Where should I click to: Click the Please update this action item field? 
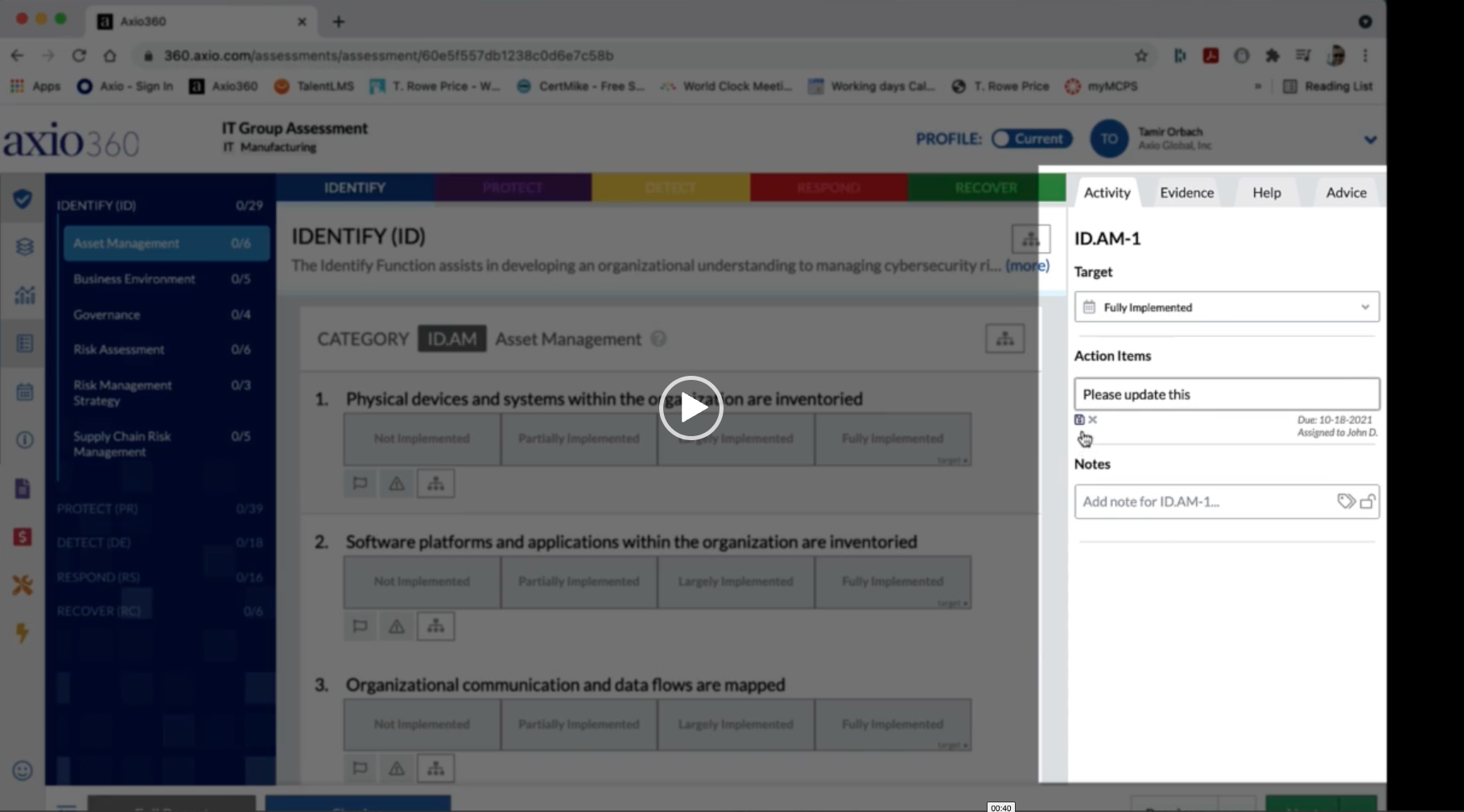(x=1227, y=394)
